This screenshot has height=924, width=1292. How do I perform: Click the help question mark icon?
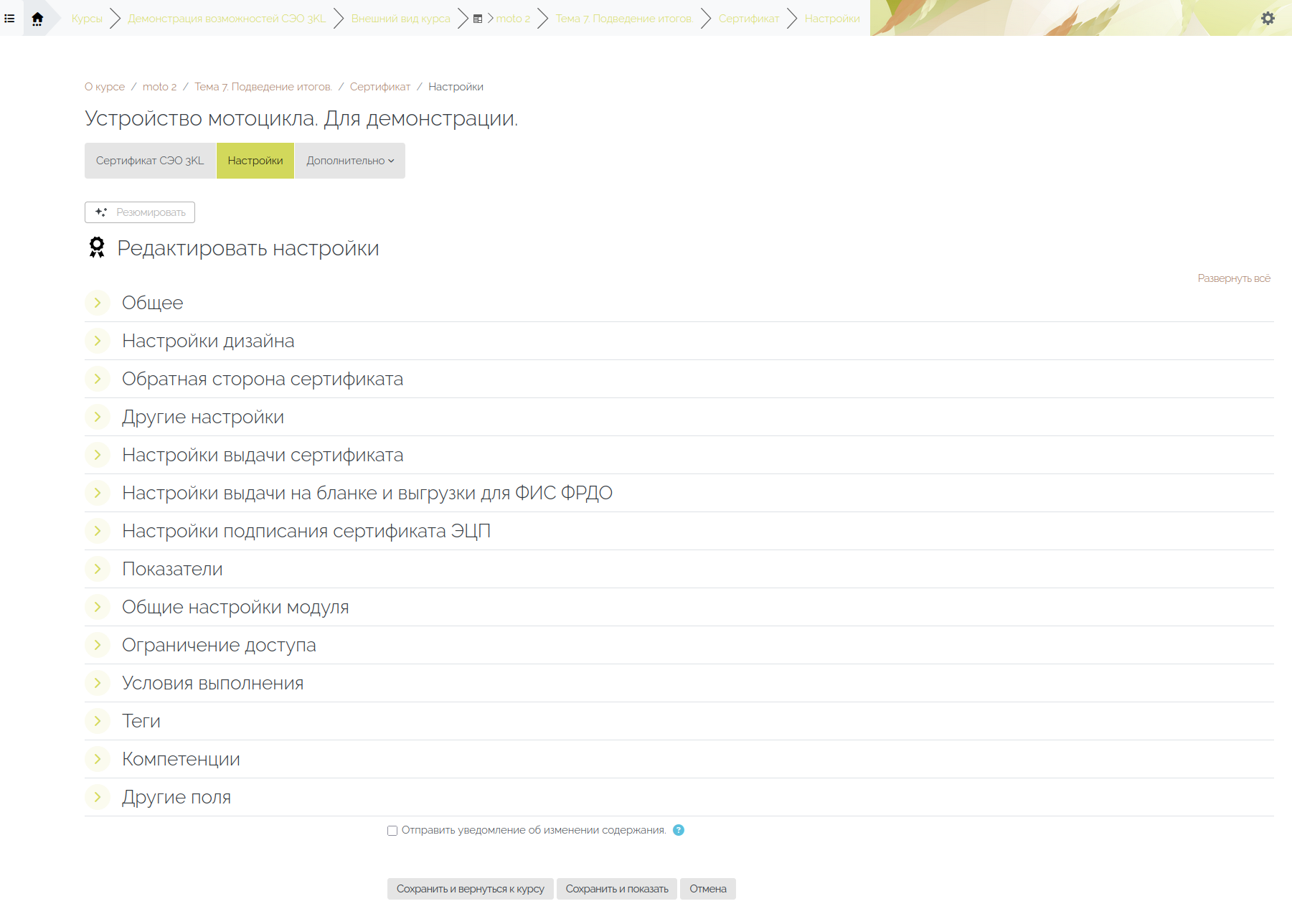[x=679, y=830]
